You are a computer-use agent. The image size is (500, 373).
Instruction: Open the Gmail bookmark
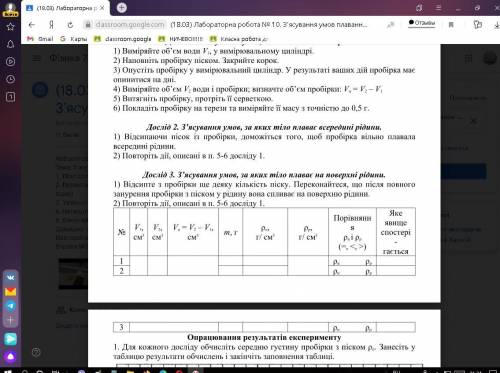click(x=40, y=39)
